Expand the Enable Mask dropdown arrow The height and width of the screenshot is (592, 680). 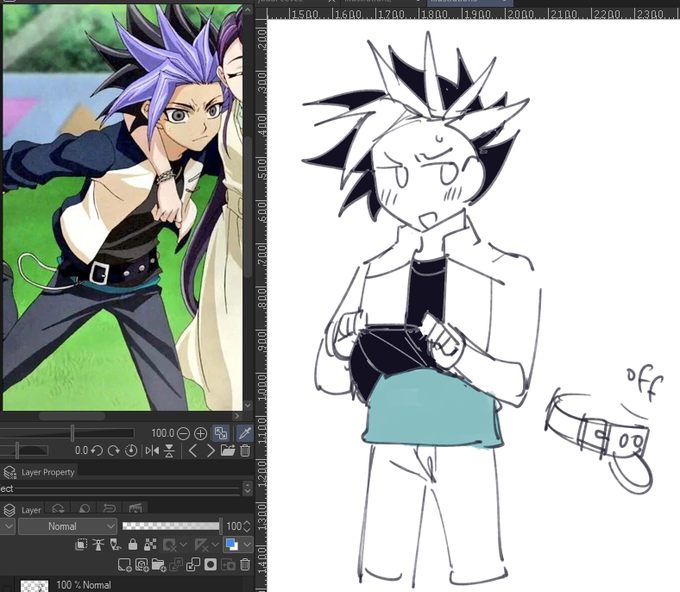click(x=183, y=544)
